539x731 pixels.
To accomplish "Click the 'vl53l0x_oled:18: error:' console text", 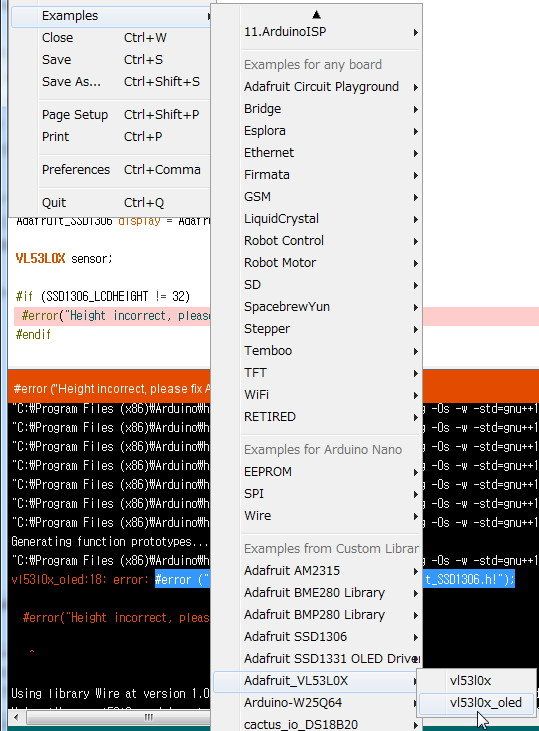I will [79, 579].
